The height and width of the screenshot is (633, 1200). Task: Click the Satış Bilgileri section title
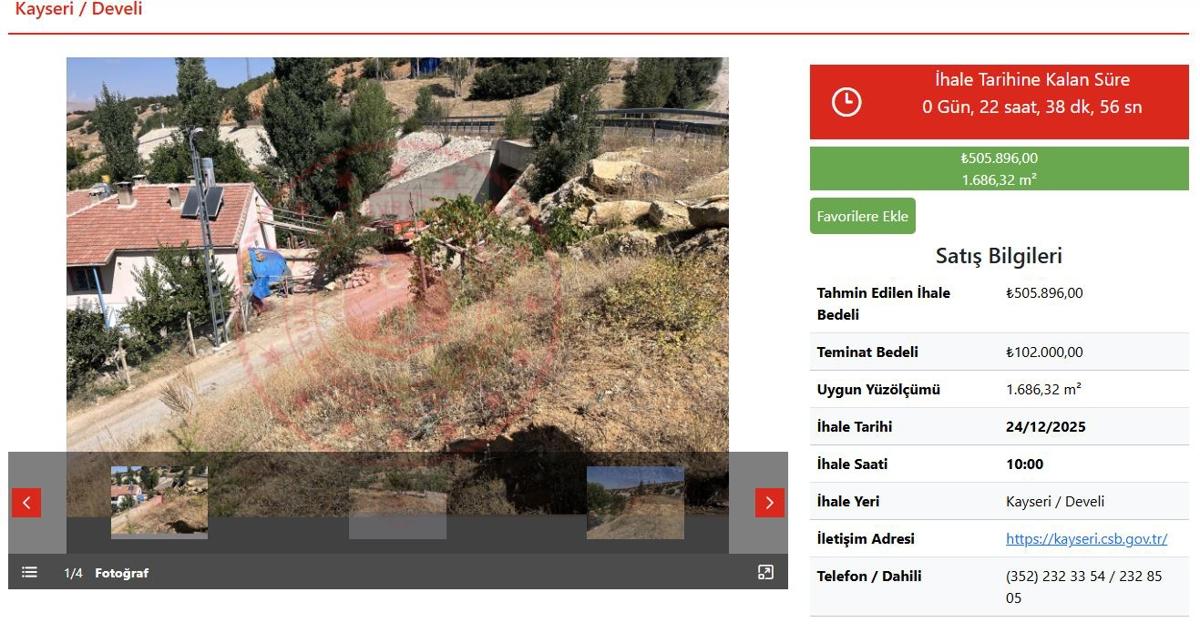998,256
